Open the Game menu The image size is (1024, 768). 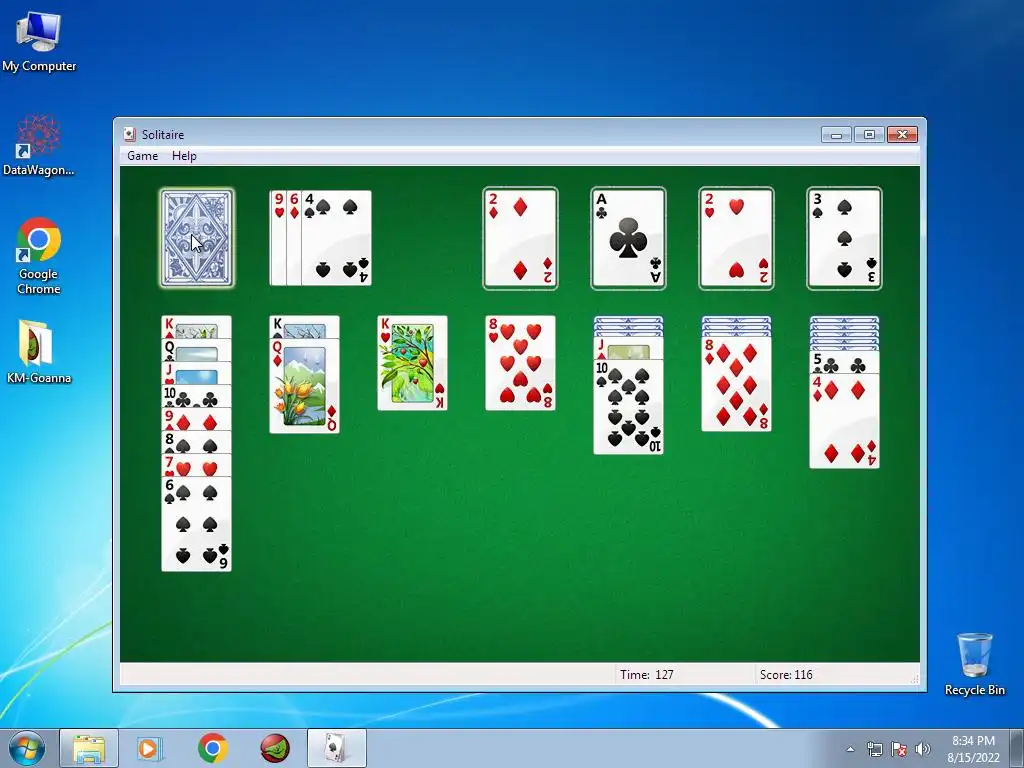coord(142,155)
